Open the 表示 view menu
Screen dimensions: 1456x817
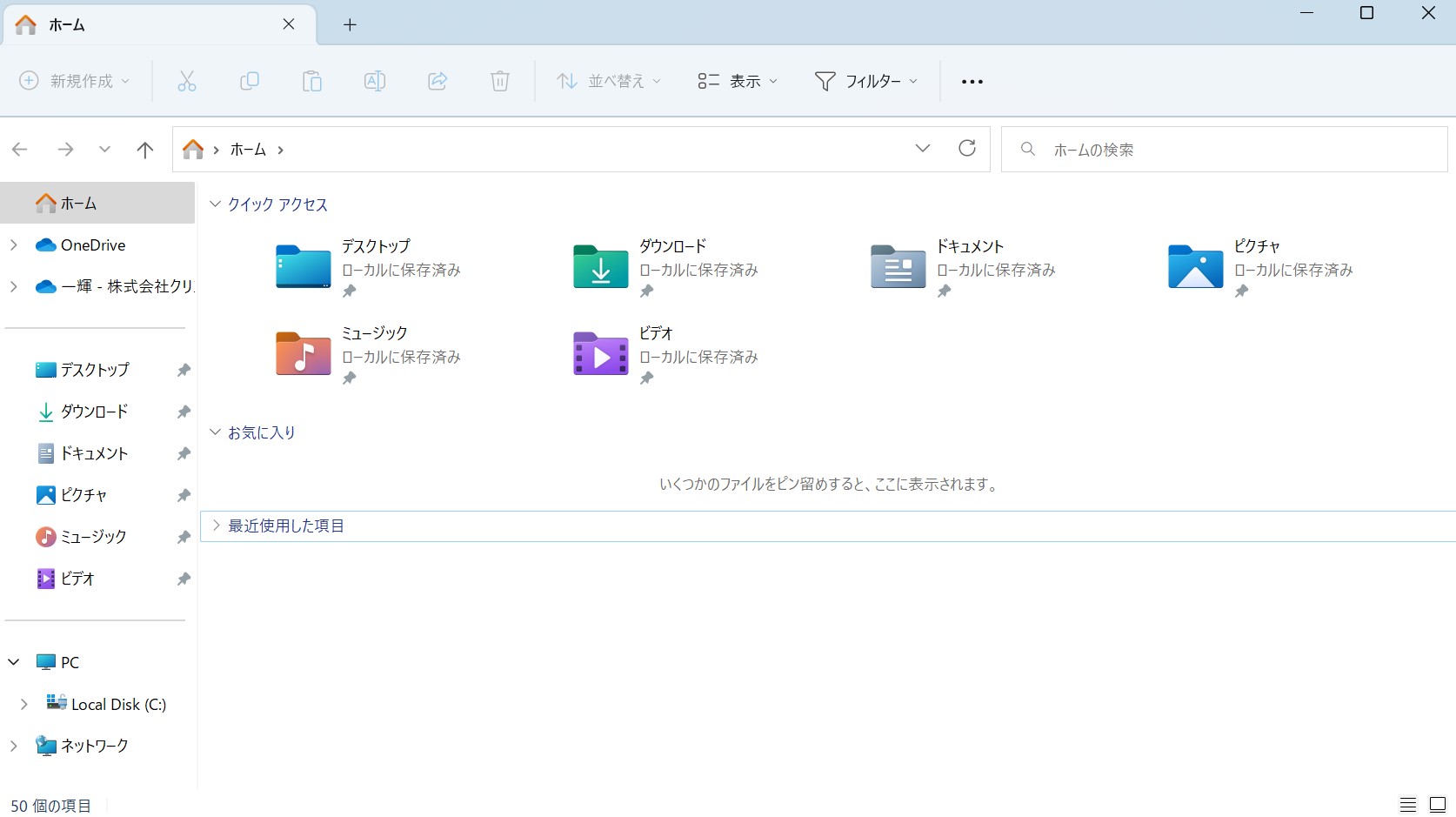[x=738, y=81]
